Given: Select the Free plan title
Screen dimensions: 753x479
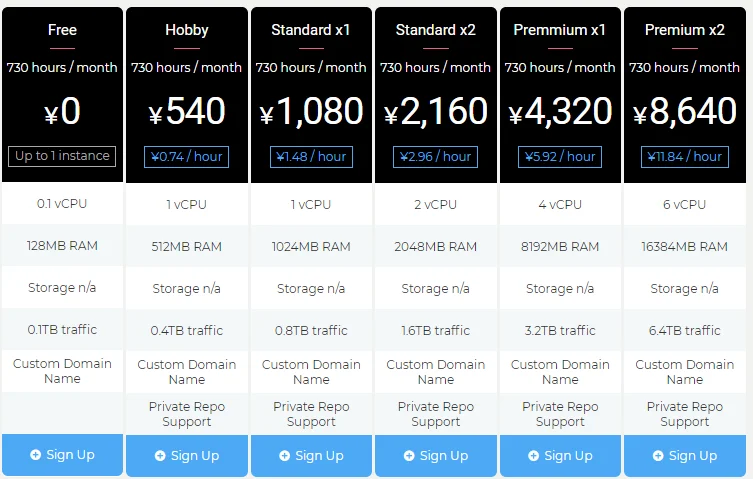Looking at the screenshot, I should pyautogui.click(x=62, y=30).
